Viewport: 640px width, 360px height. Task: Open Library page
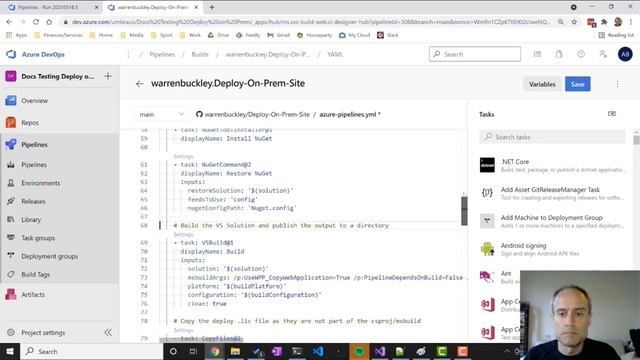point(31,220)
